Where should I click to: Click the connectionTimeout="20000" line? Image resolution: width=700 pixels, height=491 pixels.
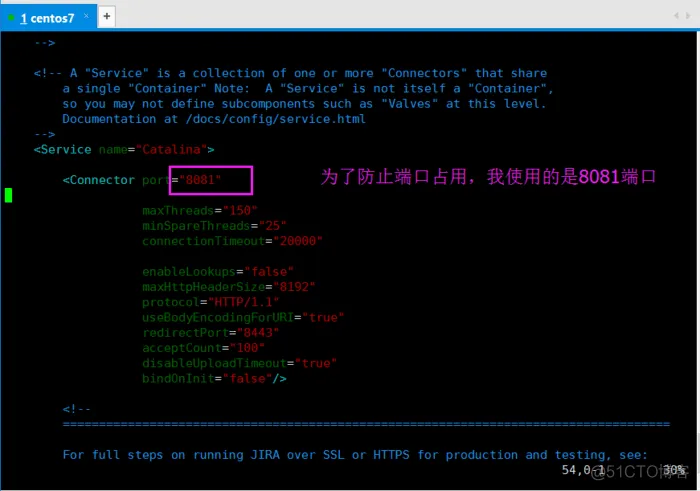point(232,241)
